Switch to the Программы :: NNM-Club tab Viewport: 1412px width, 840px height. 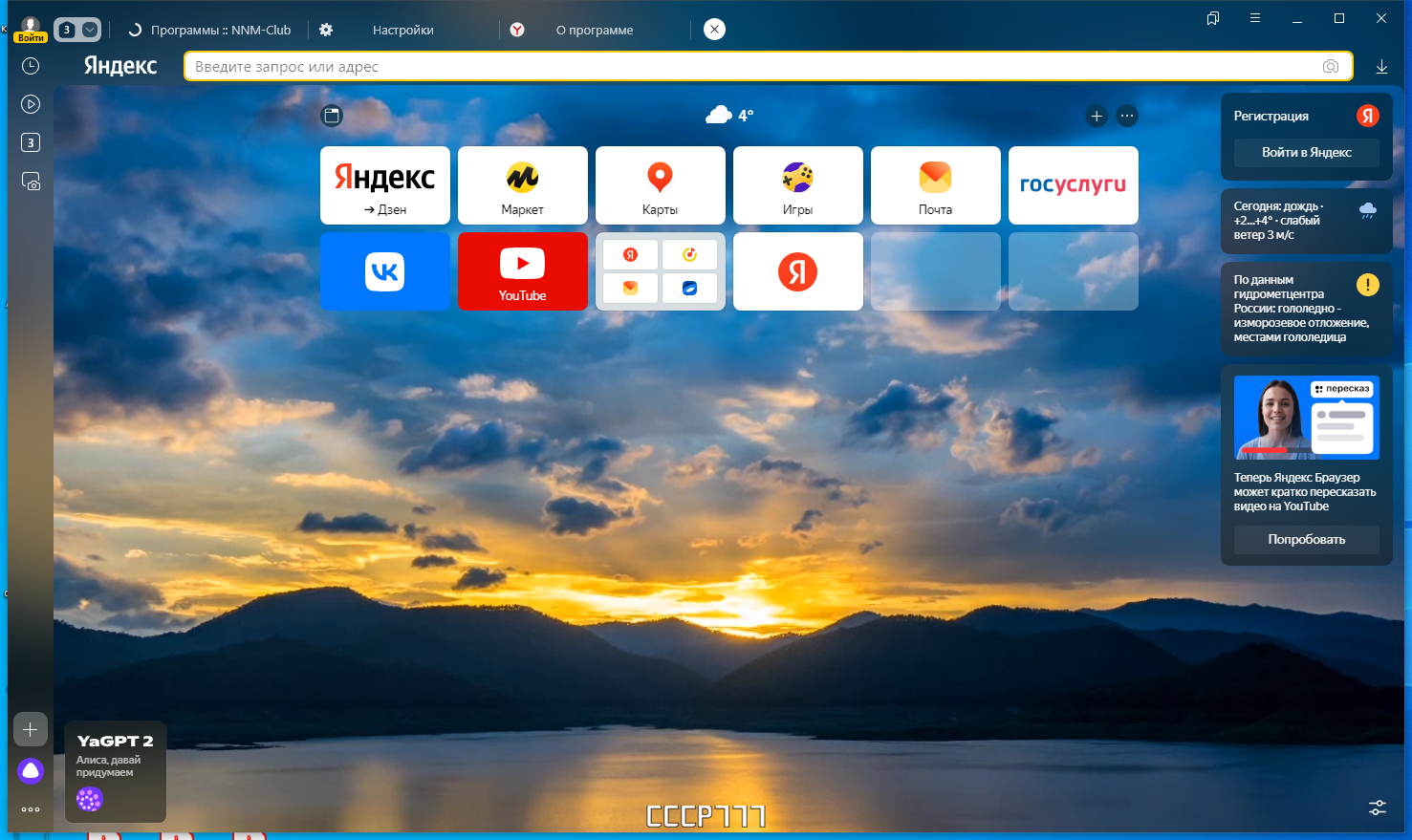coord(220,31)
